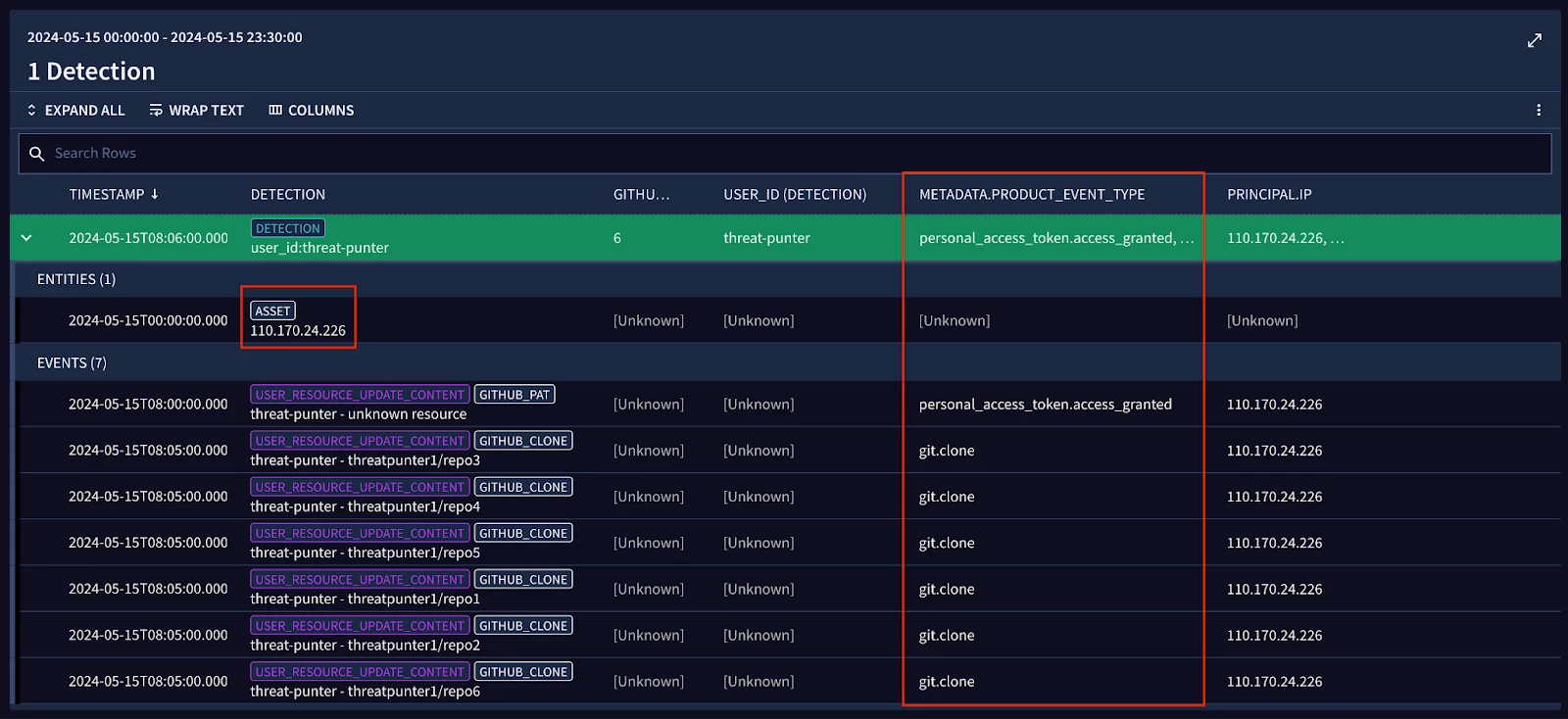Screen dimensions: 1568x719
Task: Click USER_RESOURCE_UPDATE_CONTENT tag on repo1 row
Action: (360, 579)
